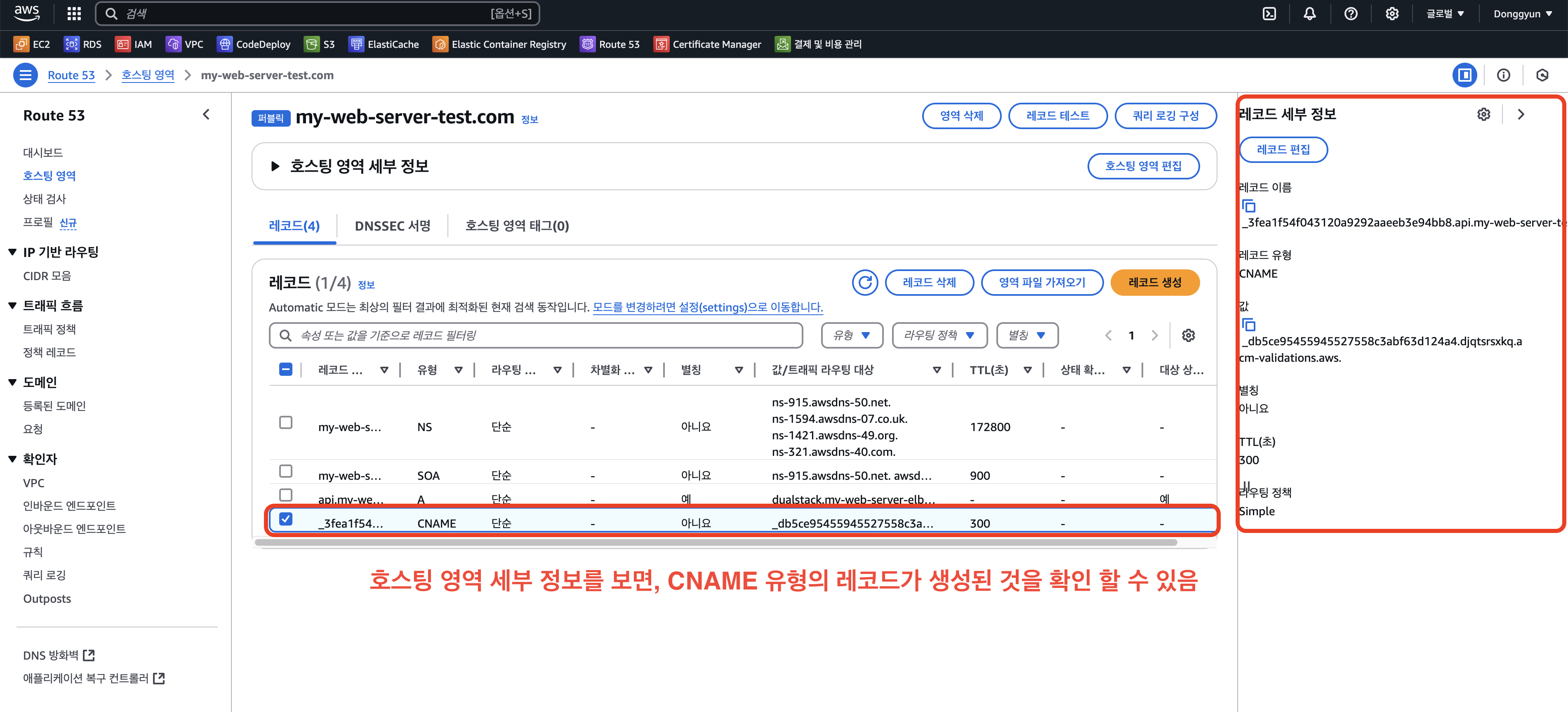The width and height of the screenshot is (1568, 712).
Task: Click the 레코드 생성 button
Action: [1154, 283]
